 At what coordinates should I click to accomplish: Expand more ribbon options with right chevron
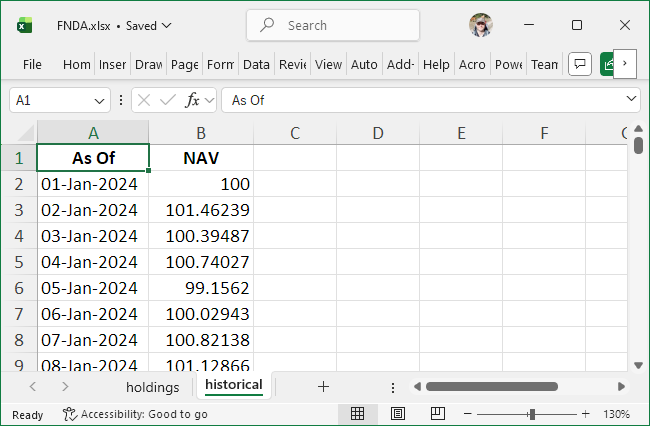click(625, 63)
